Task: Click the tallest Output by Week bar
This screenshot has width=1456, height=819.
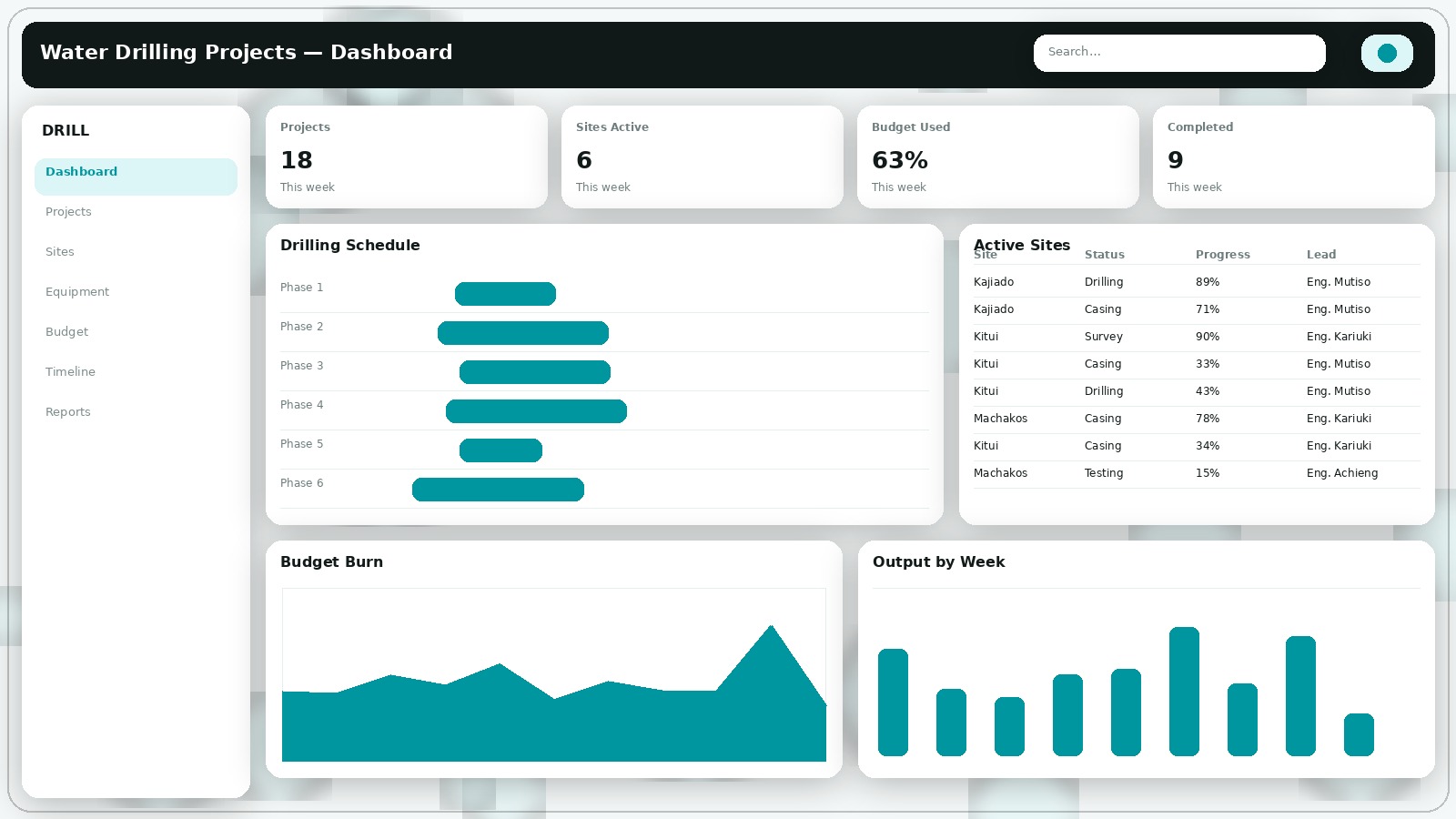Action: point(1184,692)
